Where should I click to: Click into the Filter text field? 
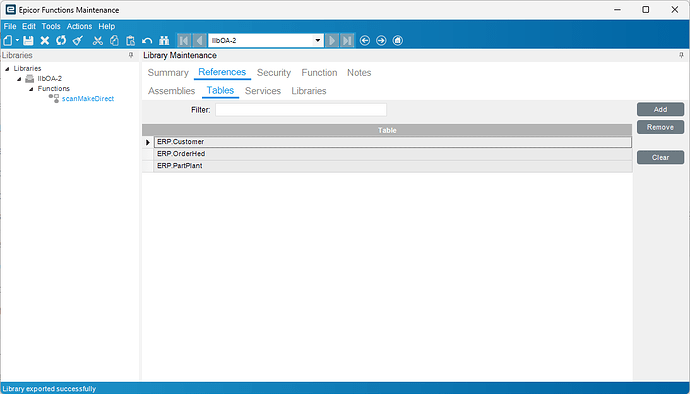pos(301,110)
